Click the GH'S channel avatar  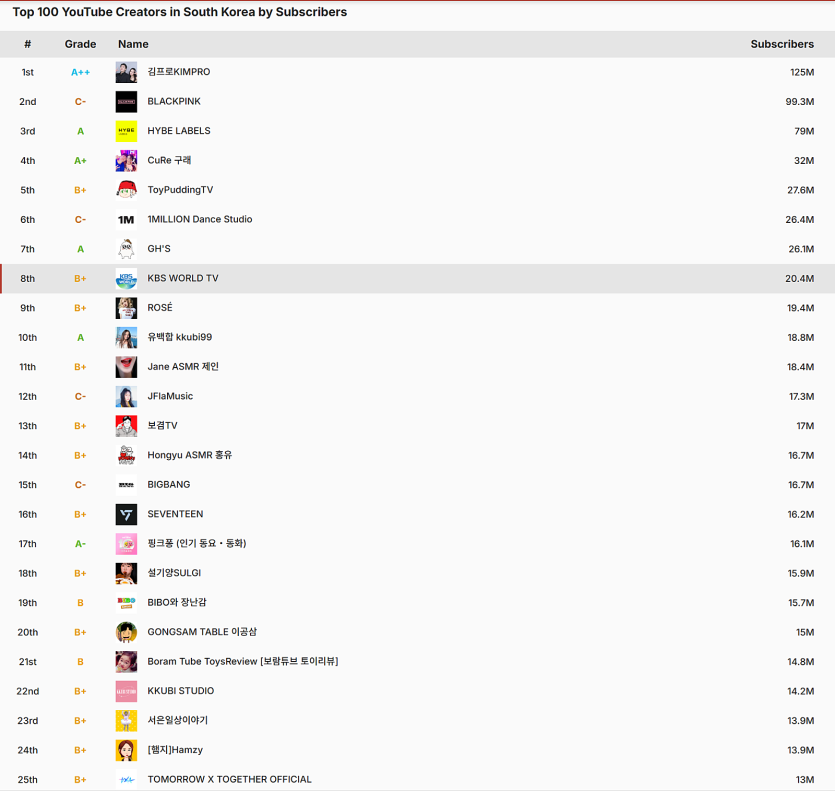coord(126,249)
